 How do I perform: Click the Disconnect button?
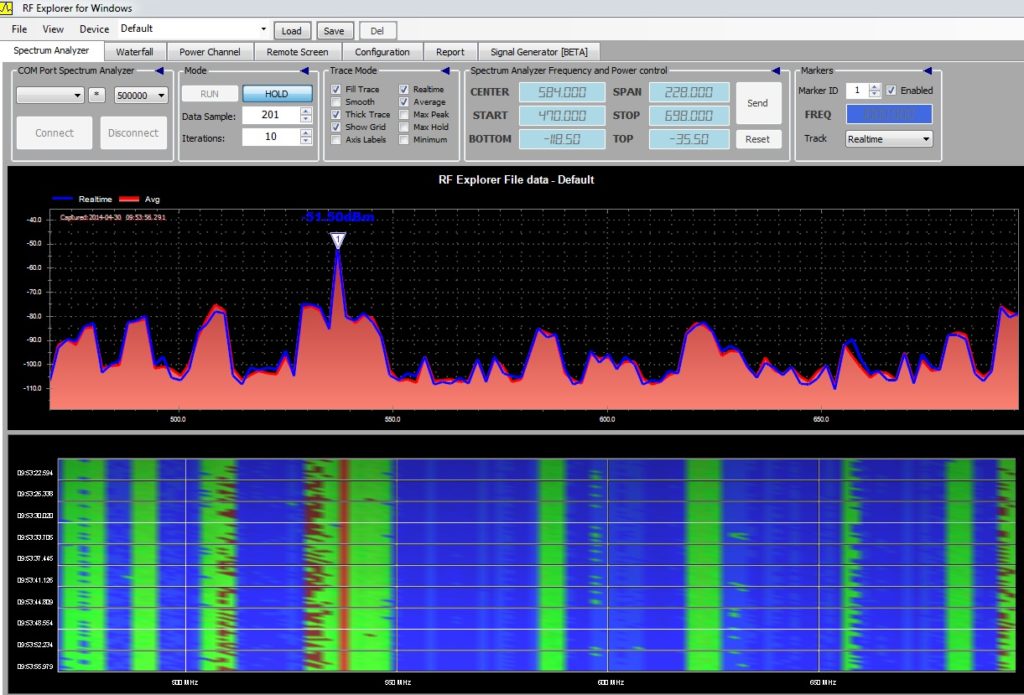133,133
